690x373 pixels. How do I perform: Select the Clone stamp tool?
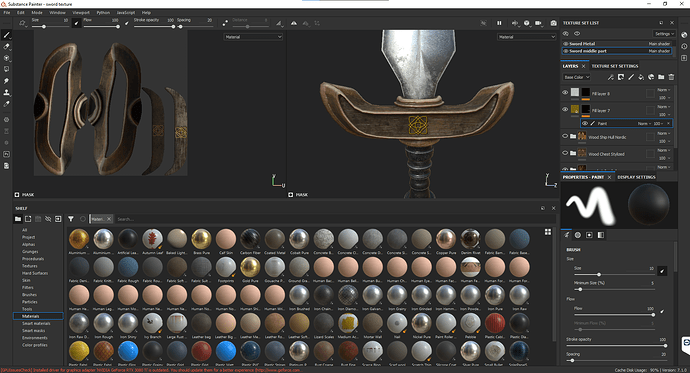(x=7, y=92)
